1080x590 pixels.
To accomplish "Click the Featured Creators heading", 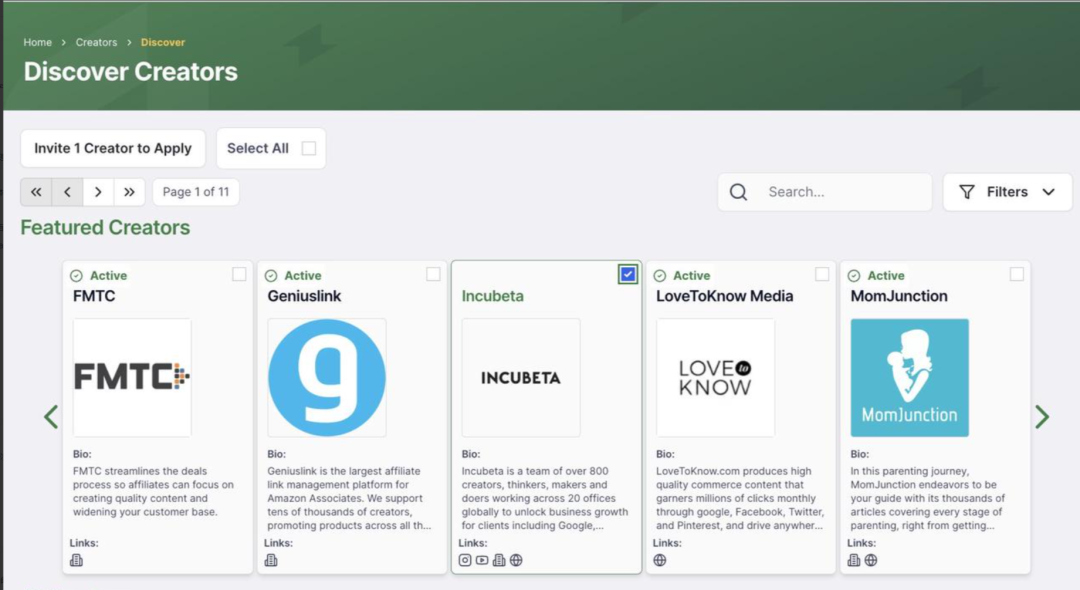I will (105, 228).
